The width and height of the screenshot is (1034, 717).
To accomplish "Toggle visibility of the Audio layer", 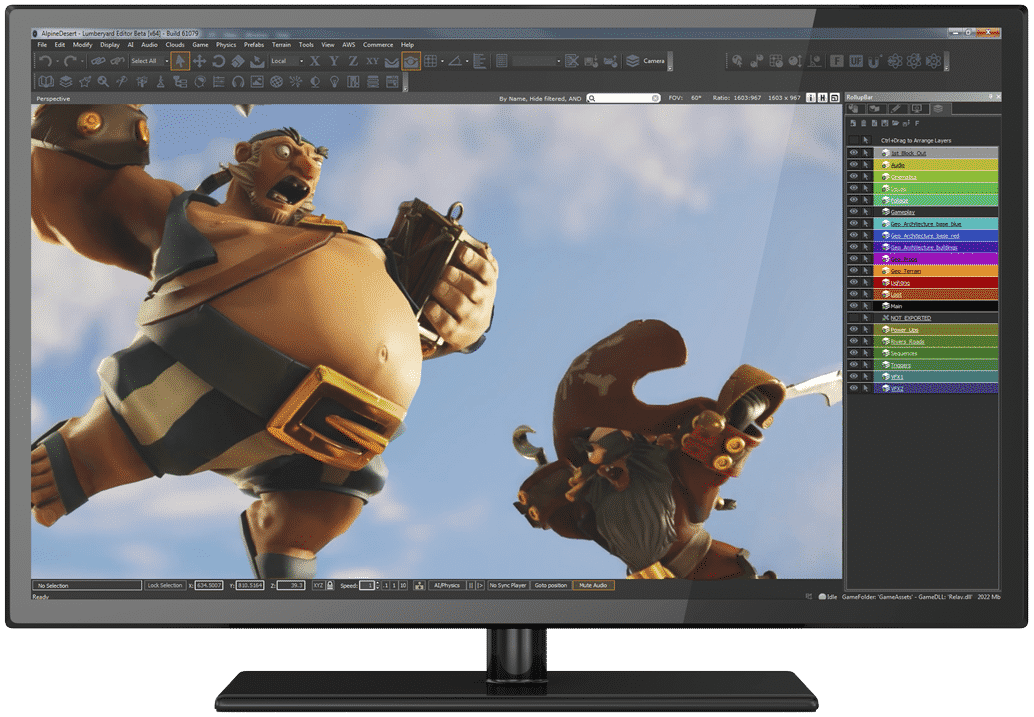I will (x=854, y=164).
